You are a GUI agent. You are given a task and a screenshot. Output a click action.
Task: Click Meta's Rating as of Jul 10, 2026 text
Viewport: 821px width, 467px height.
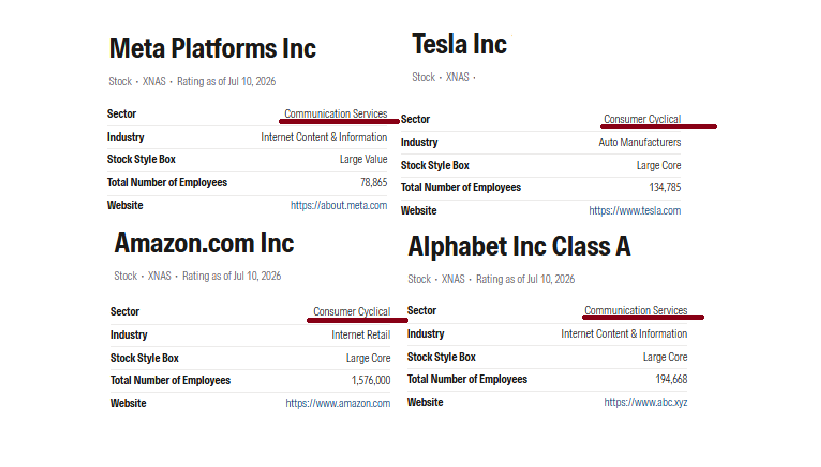pos(226,81)
